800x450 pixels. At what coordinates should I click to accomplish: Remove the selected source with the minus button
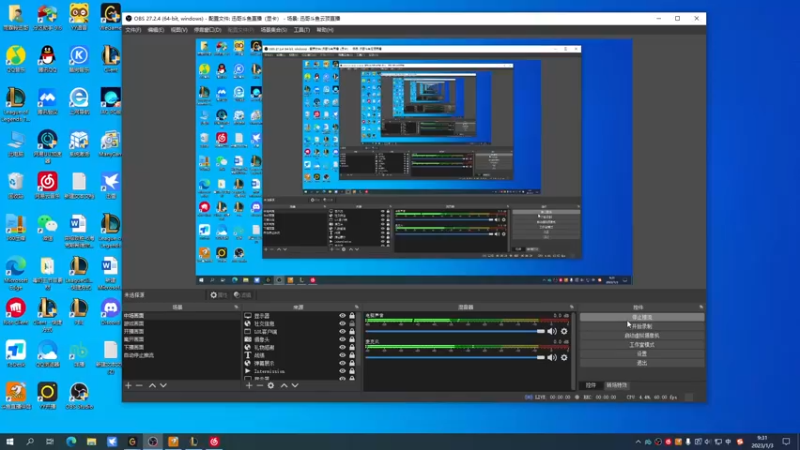[x=260, y=386]
